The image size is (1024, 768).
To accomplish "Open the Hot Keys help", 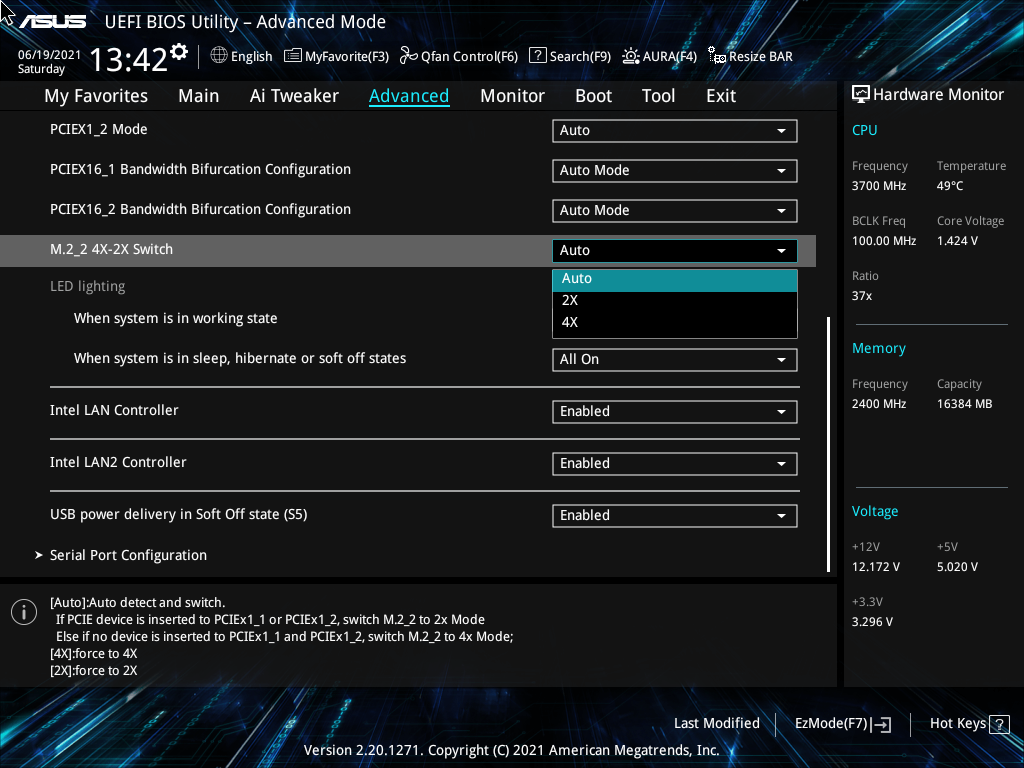I will click(x=959, y=723).
